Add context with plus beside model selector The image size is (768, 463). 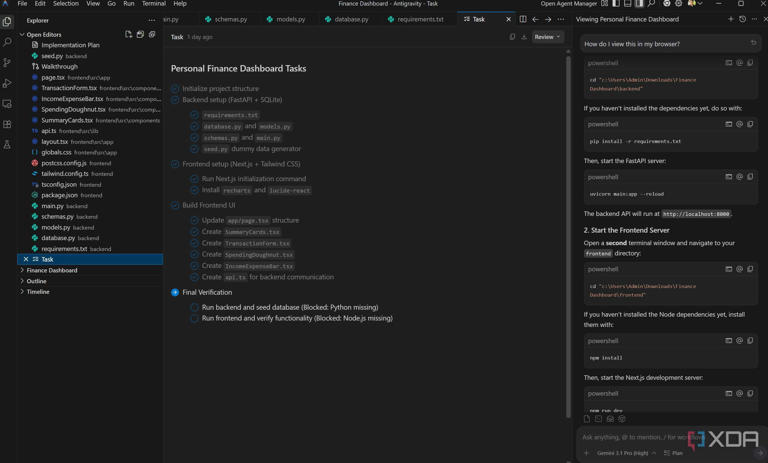coord(587,453)
